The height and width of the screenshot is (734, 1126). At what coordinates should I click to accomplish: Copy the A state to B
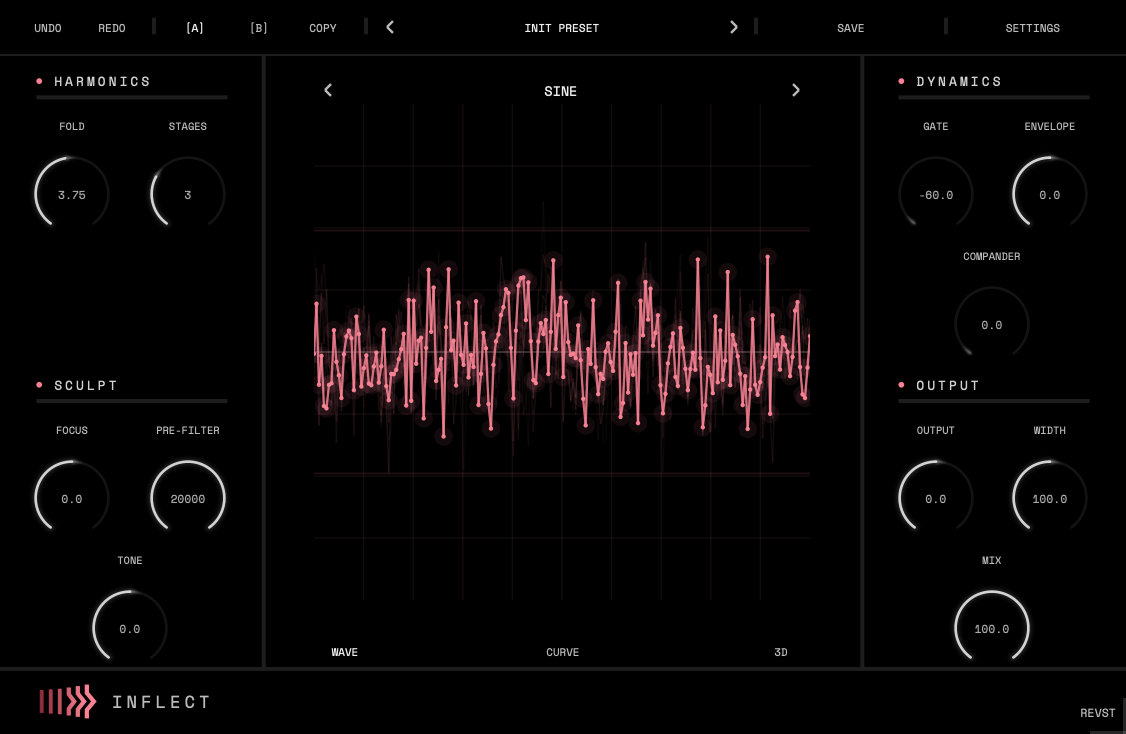(x=322, y=28)
